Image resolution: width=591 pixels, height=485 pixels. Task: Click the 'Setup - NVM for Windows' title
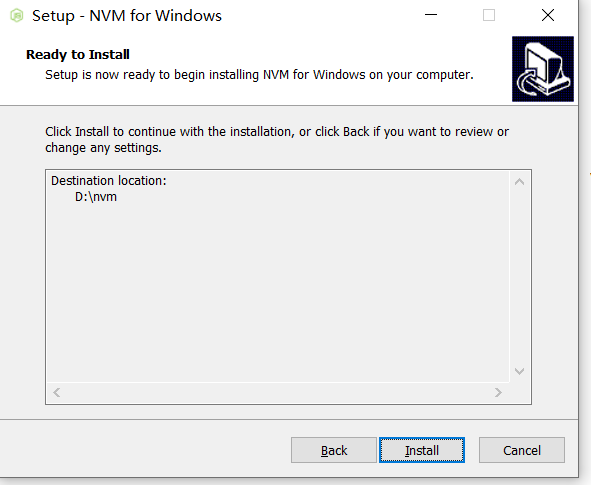(x=127, y=16)
